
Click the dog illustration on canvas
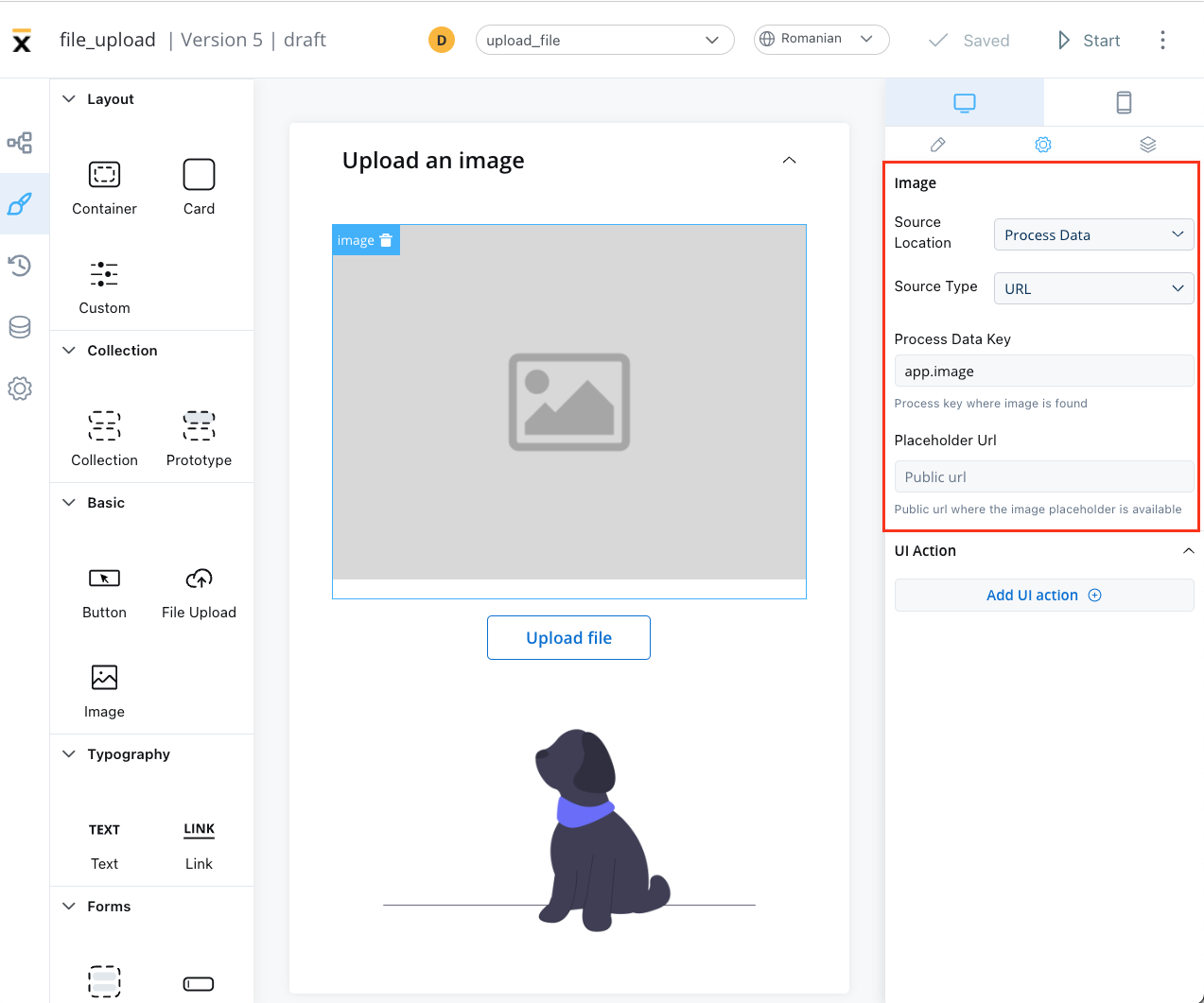coord(602,829)
